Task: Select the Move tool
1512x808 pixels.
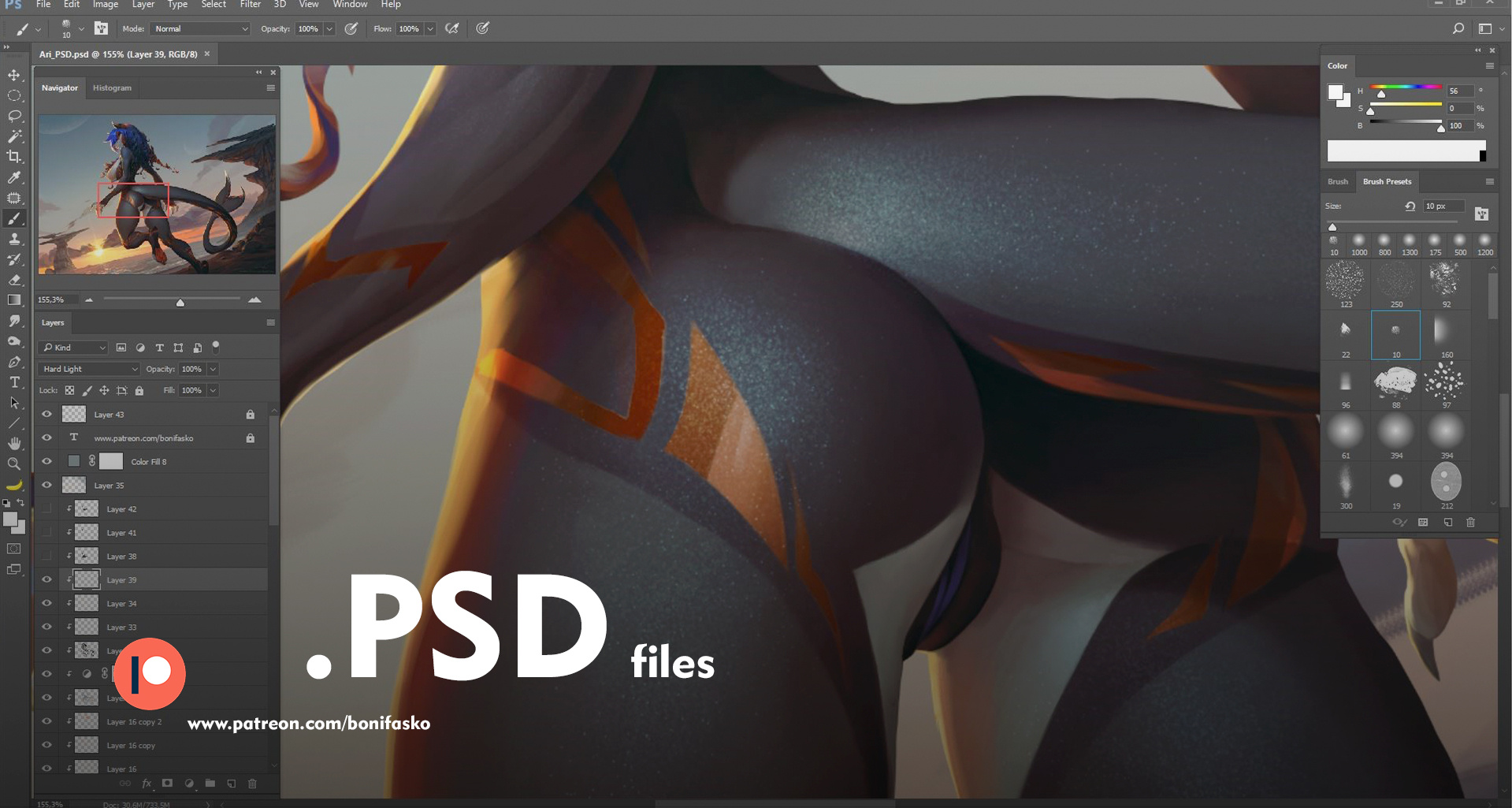Action: 14,75
